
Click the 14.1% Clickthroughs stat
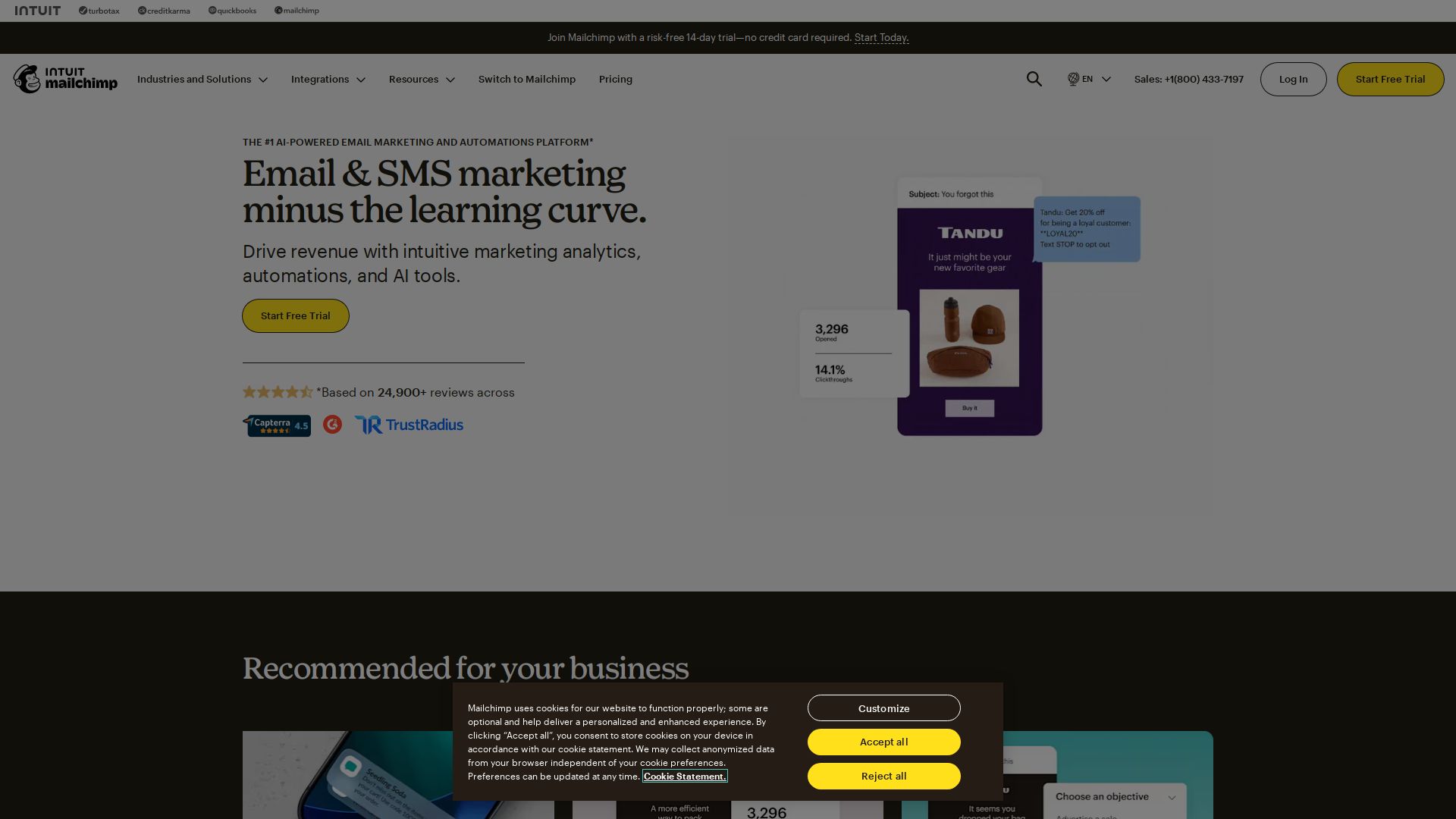tap(834, 372)
